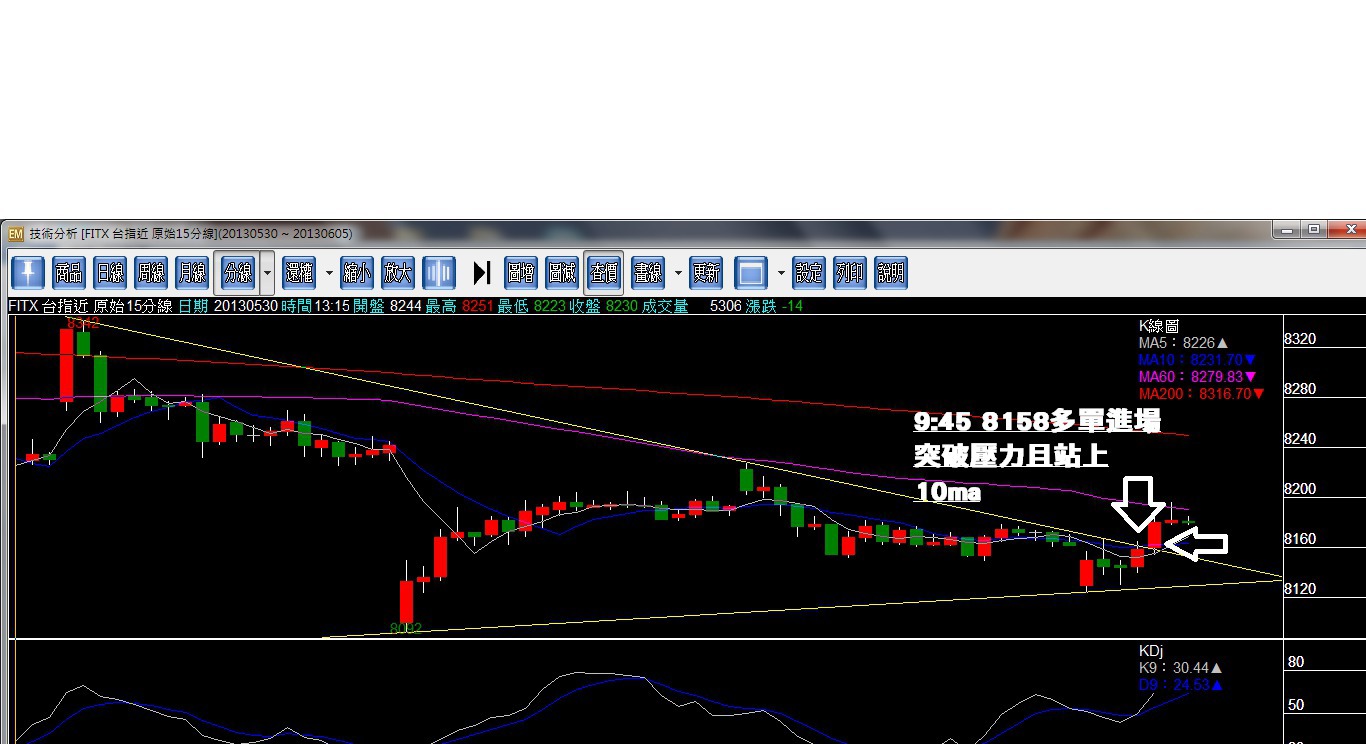
Task: Click the 漲跌 -14 change value
Action: coord(775,306)
